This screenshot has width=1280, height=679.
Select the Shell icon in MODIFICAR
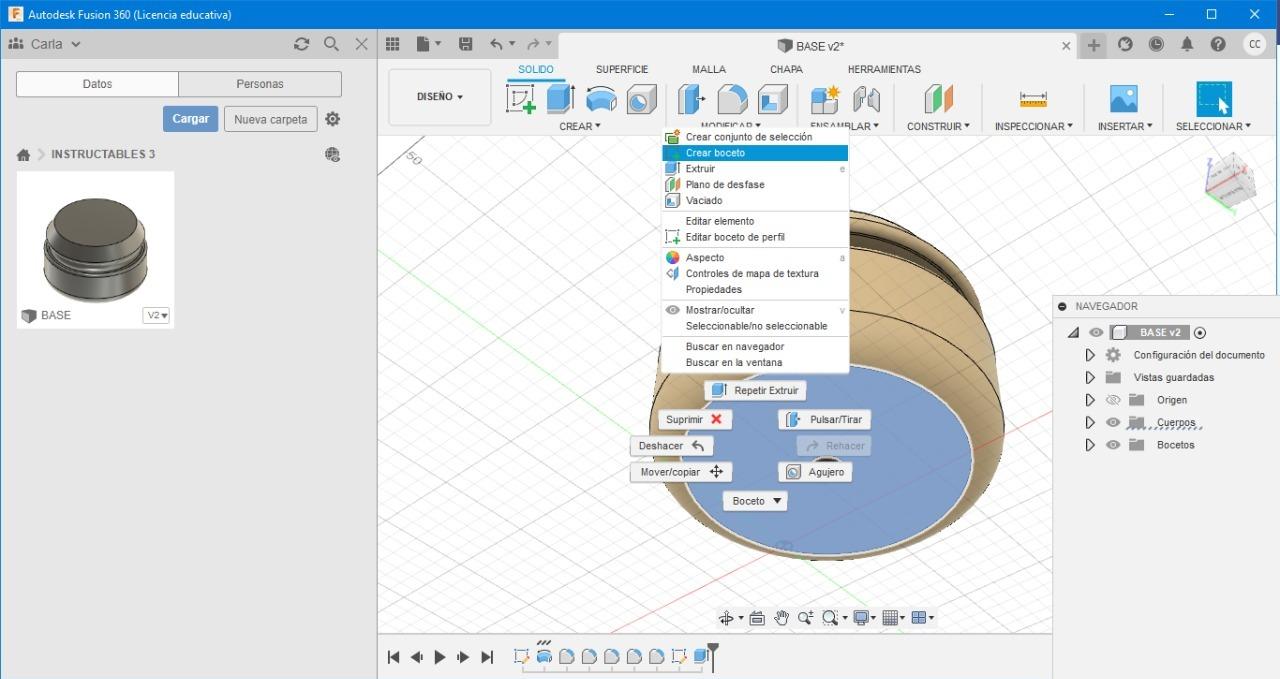pyautogui.click(x=772, y=99)
